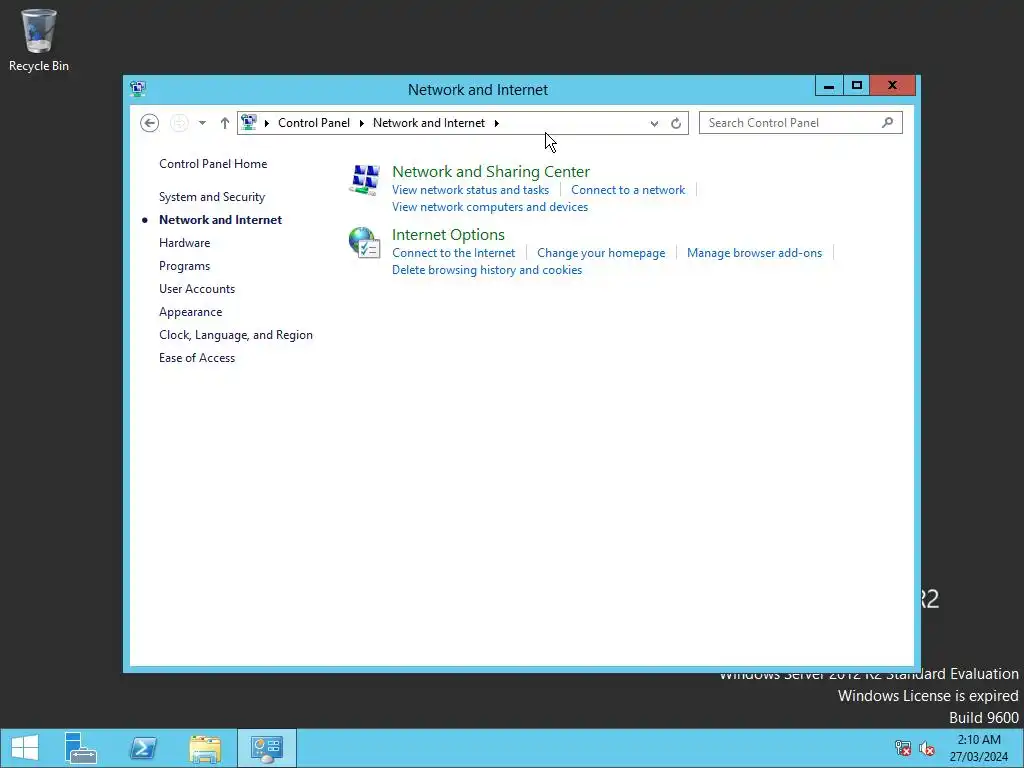Expand the address bar history dropdown
Viewport: 1024px width, 768px height.
click(x=654, y=123)
